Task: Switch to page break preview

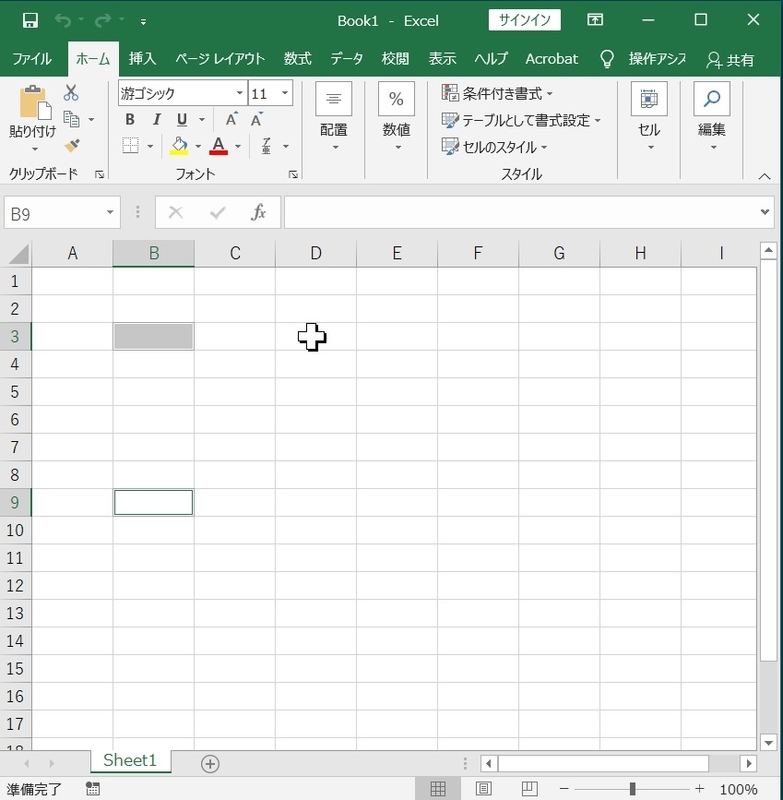Action: [x=529, y=789]
